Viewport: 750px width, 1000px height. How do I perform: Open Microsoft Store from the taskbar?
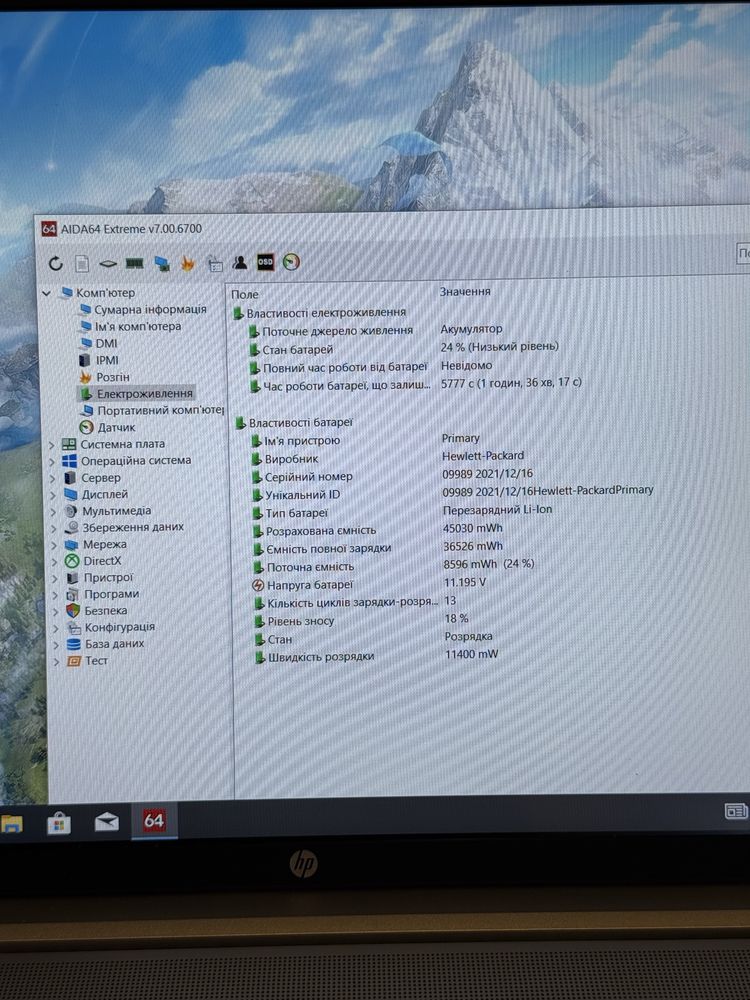click(x=59, y=823)
